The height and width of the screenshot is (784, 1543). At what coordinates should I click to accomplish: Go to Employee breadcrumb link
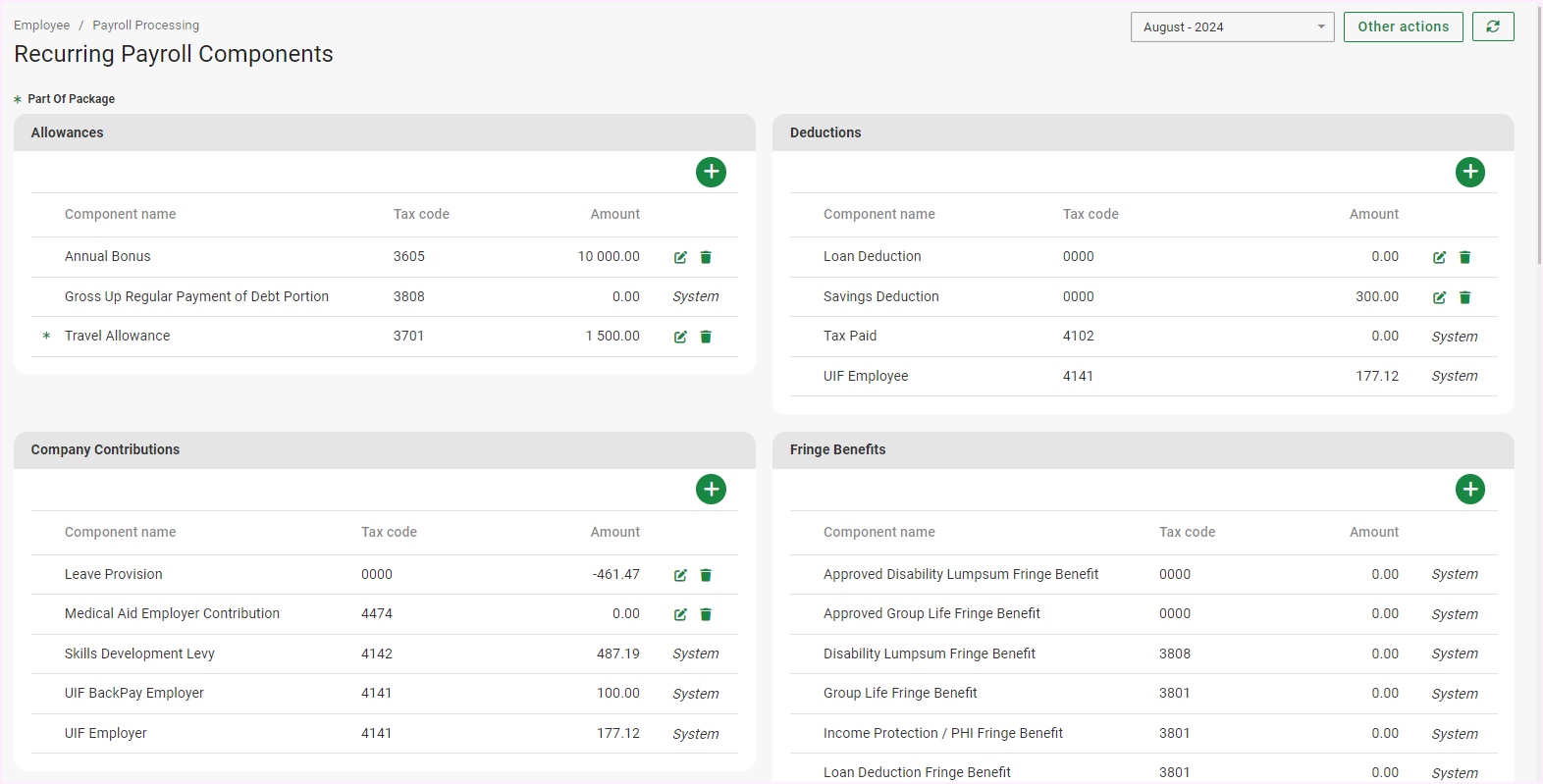(x=42, y=26)
